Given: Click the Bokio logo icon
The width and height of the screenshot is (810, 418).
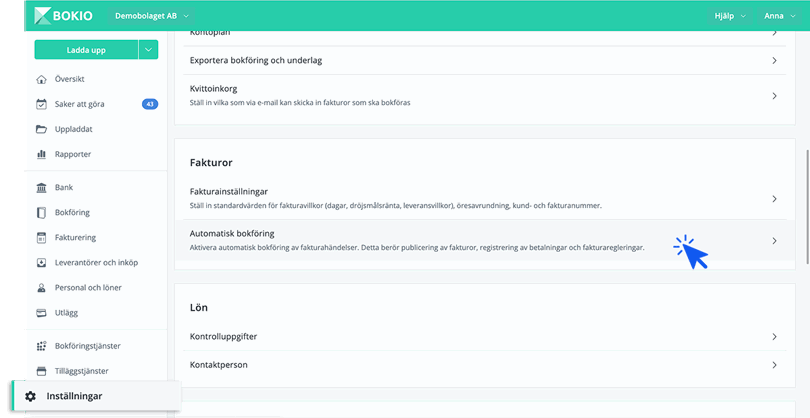Looking at the screenshot, I should 44,16.
